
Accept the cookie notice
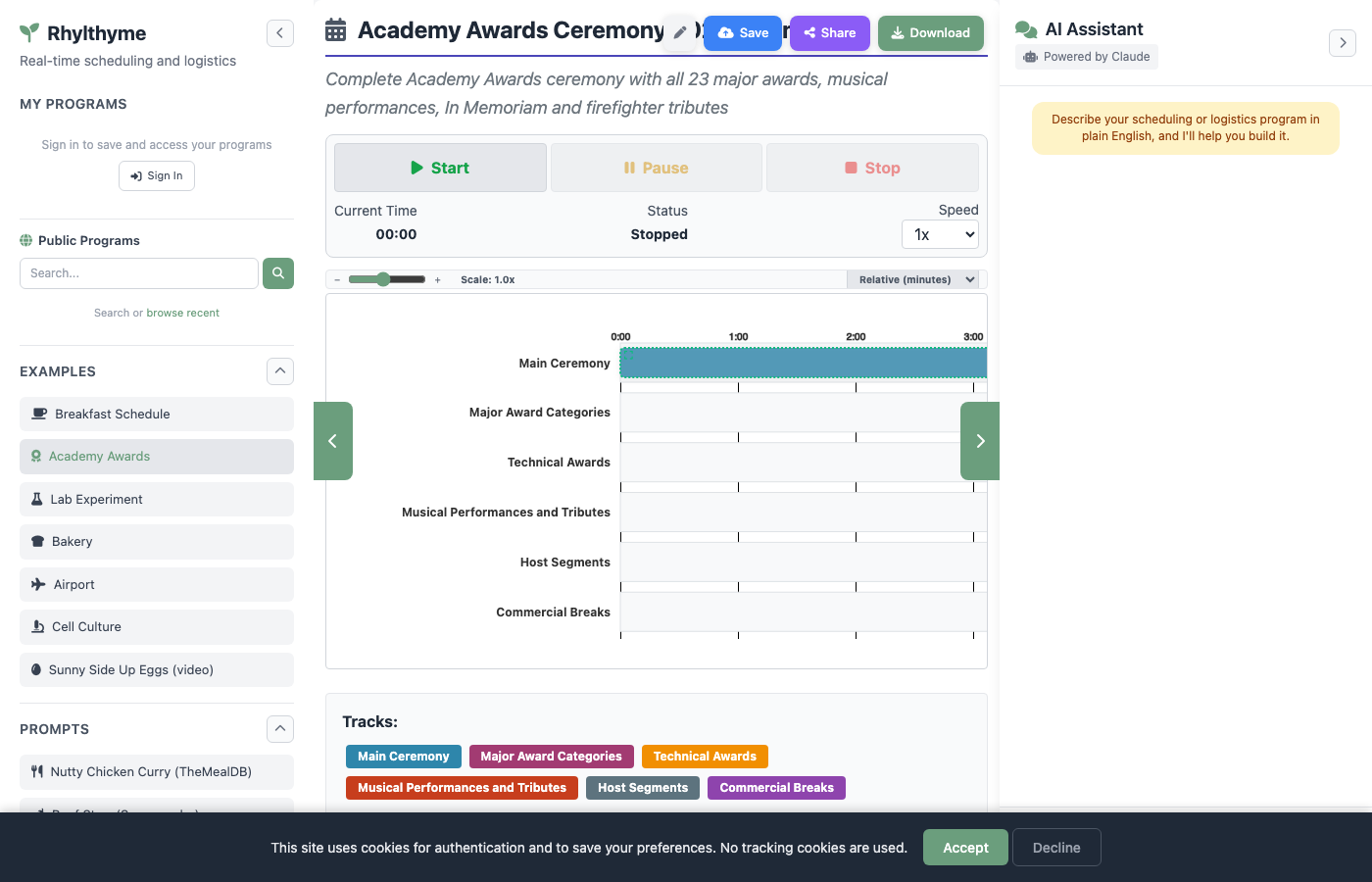coord(964,847)
